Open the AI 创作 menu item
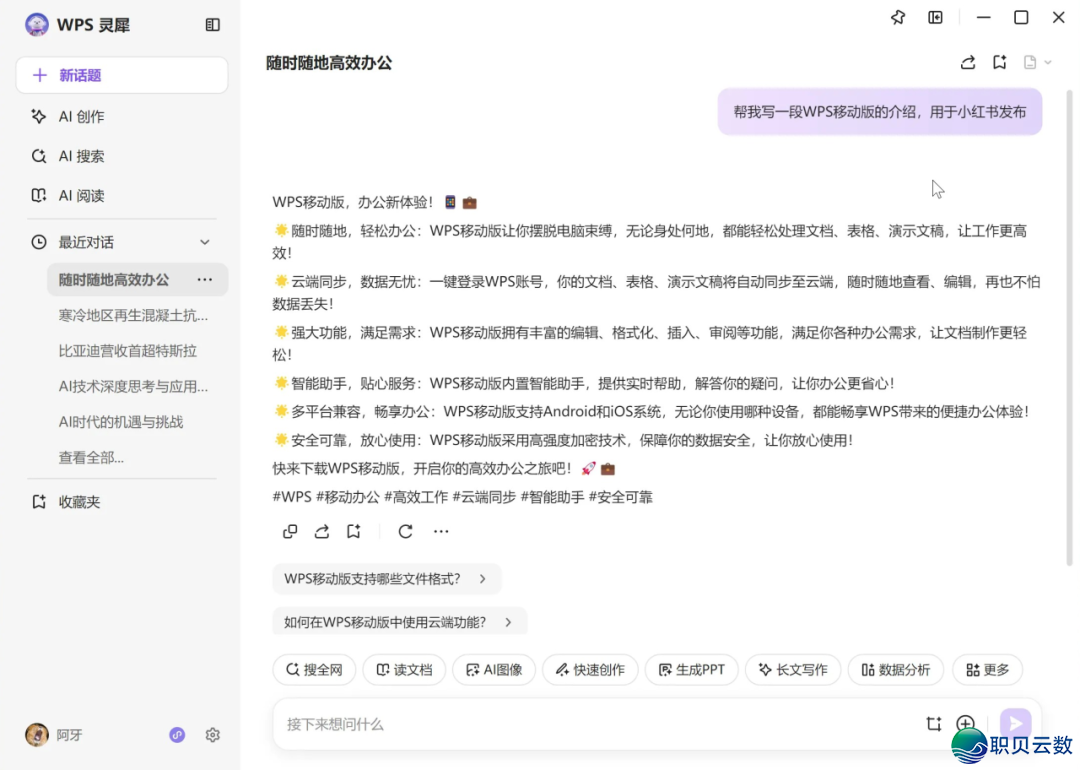The height and width of the screenshot is (770, 1080). point(81,117)
